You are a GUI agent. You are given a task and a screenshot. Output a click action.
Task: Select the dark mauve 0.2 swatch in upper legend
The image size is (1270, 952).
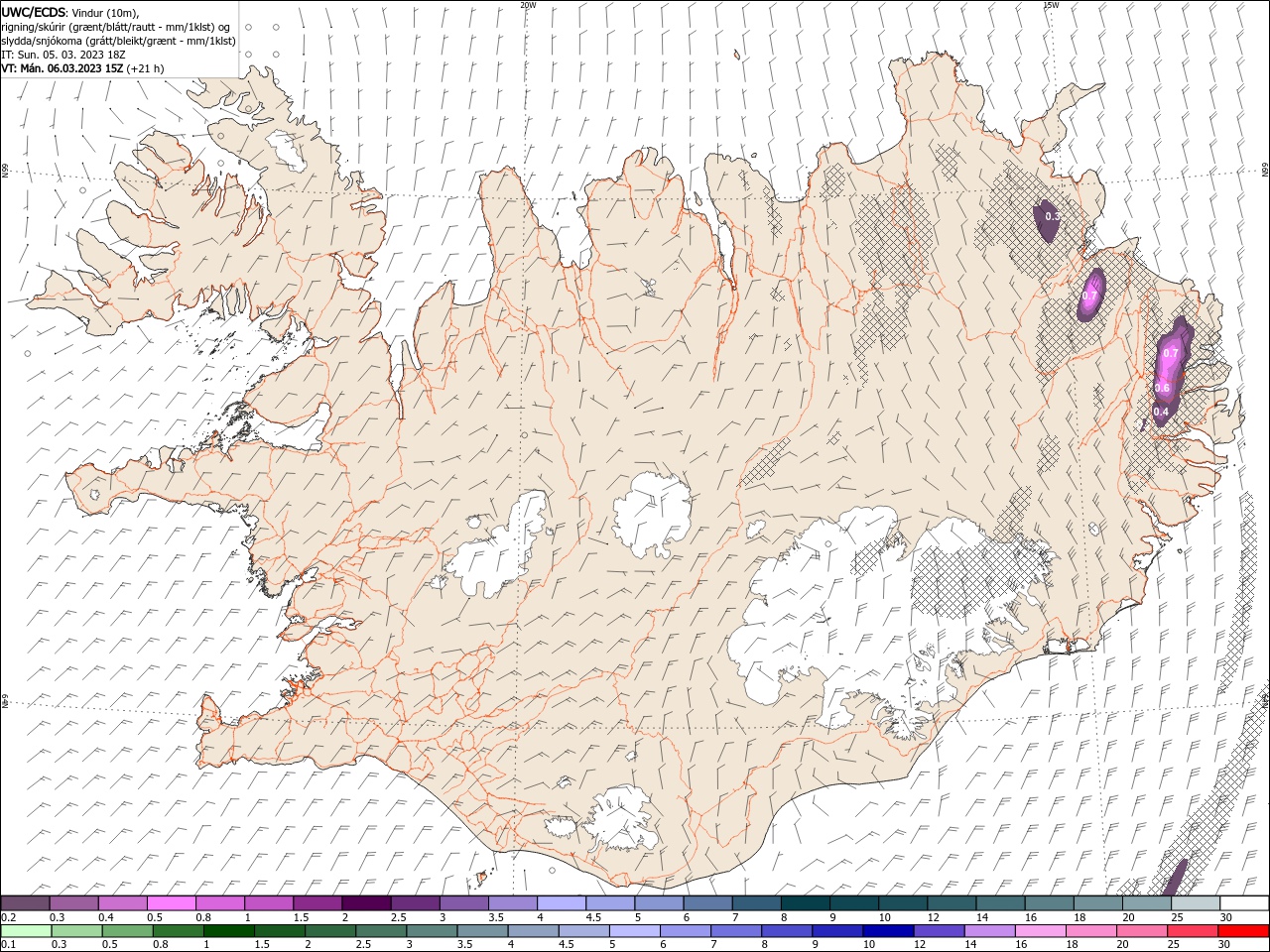[25, 903]
